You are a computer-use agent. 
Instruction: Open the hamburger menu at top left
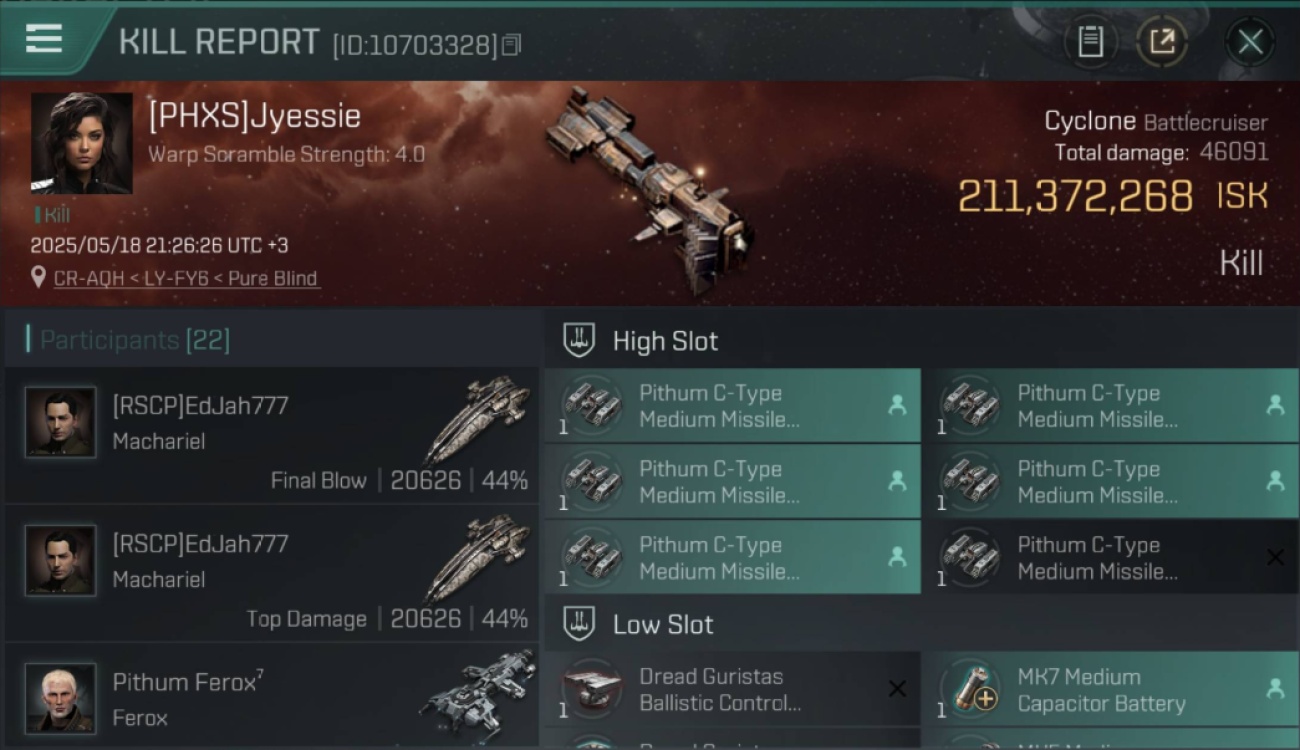[x=44, y=39]
